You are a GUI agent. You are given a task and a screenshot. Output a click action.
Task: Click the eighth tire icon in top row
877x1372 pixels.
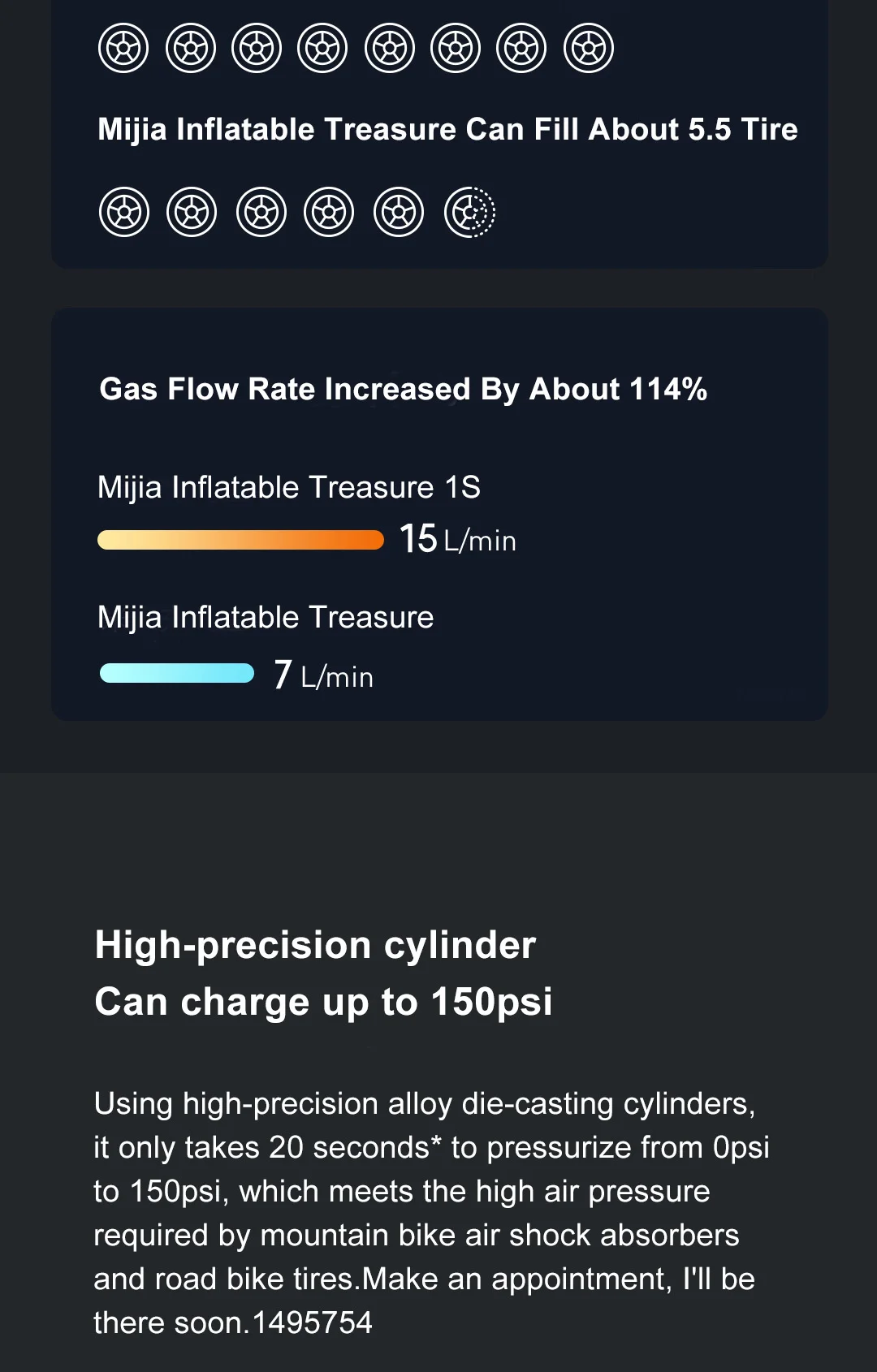point(588,49)
